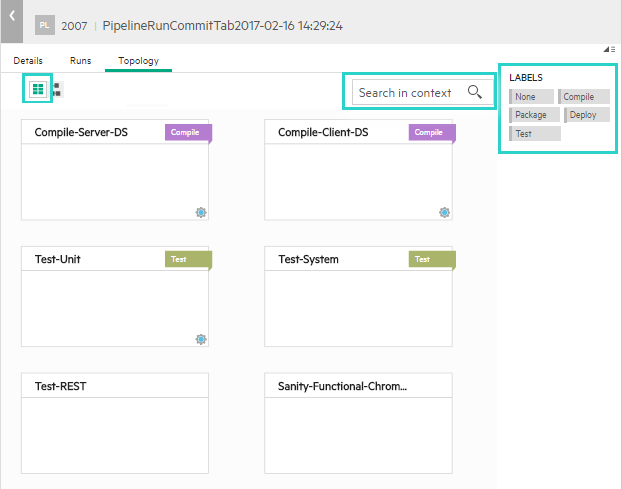Switch to topology graph view icon
This screenshot has width=622, height=489.
pos(57,90)
